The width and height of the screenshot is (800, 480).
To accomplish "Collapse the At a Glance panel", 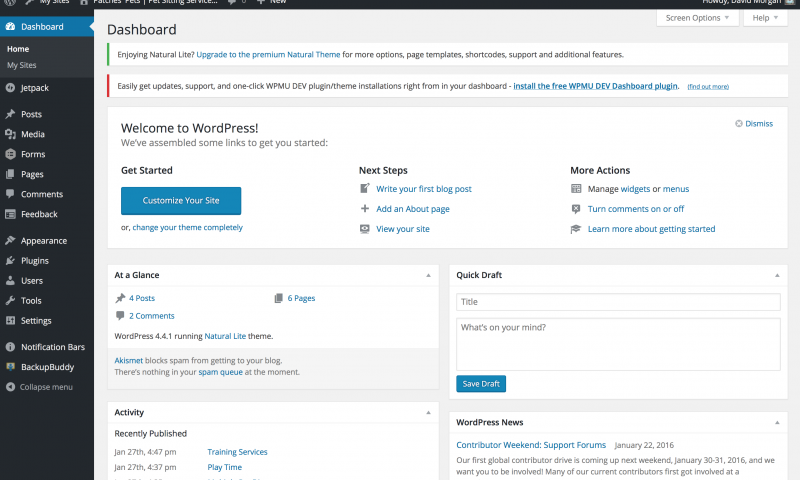I will point(429,275).
